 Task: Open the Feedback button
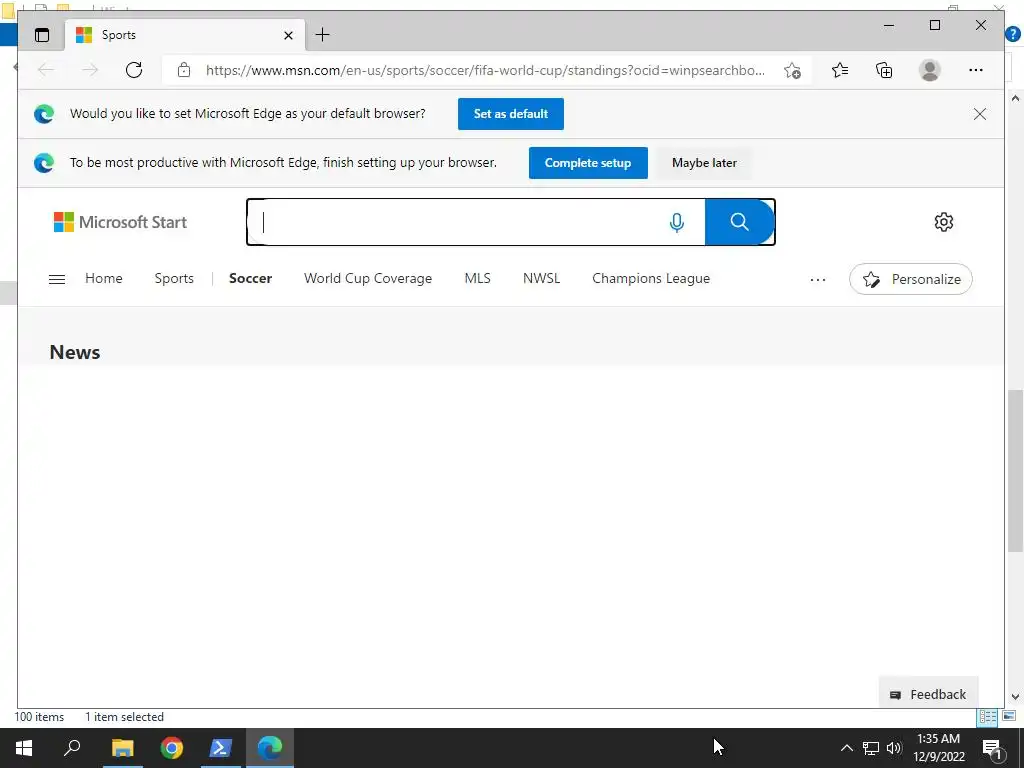point(928,694)
